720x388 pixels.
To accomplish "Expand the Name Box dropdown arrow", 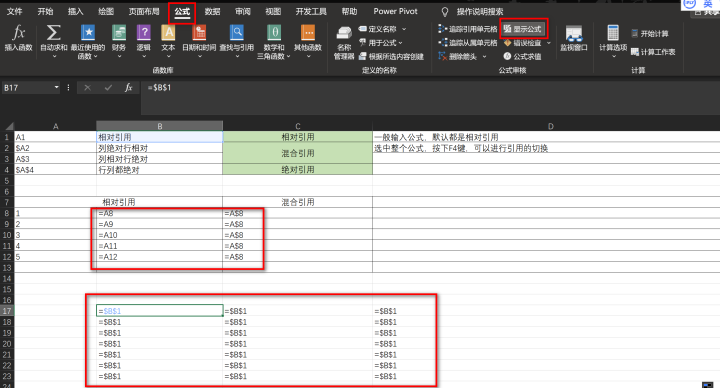I will (56, 87).
